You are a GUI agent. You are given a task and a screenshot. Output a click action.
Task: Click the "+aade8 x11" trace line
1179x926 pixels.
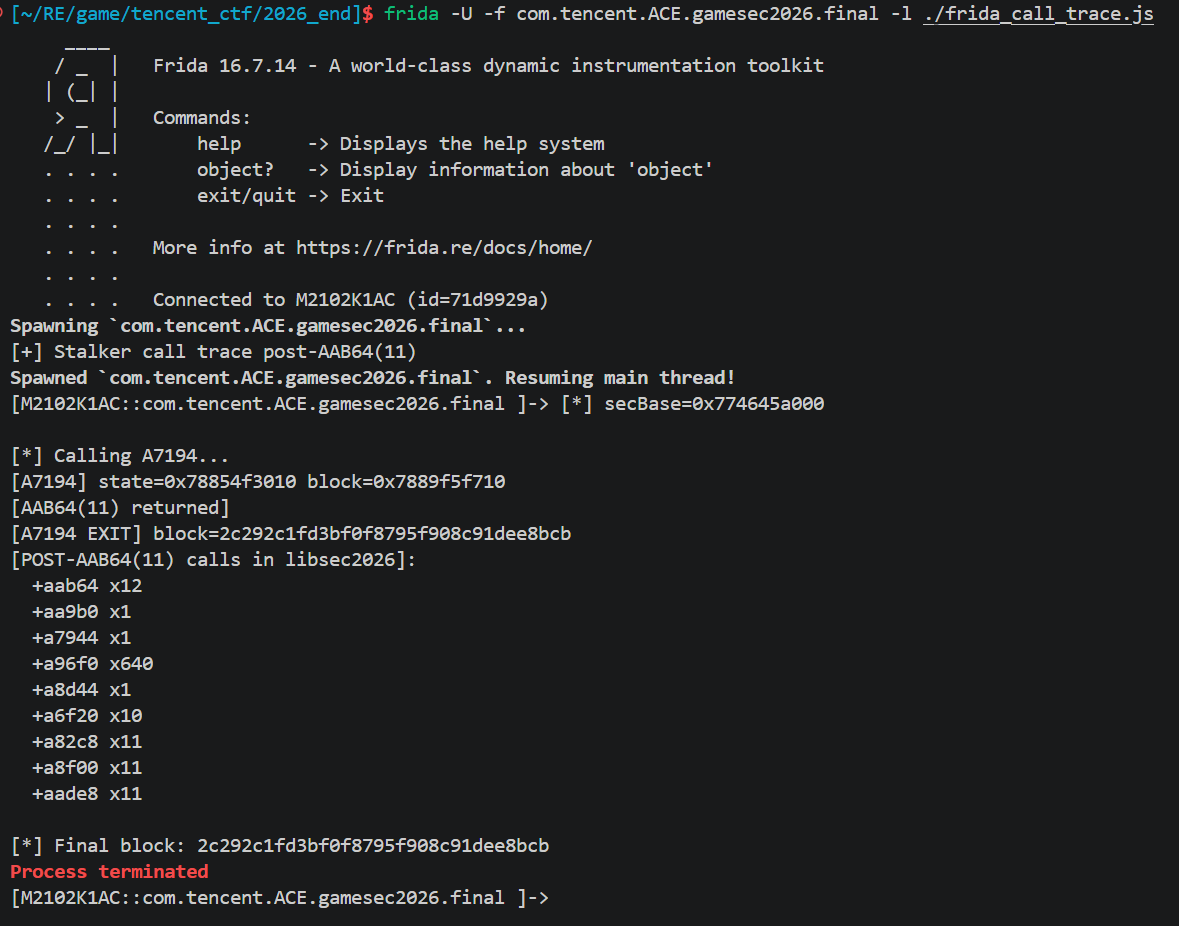click(x=87, y=794)
